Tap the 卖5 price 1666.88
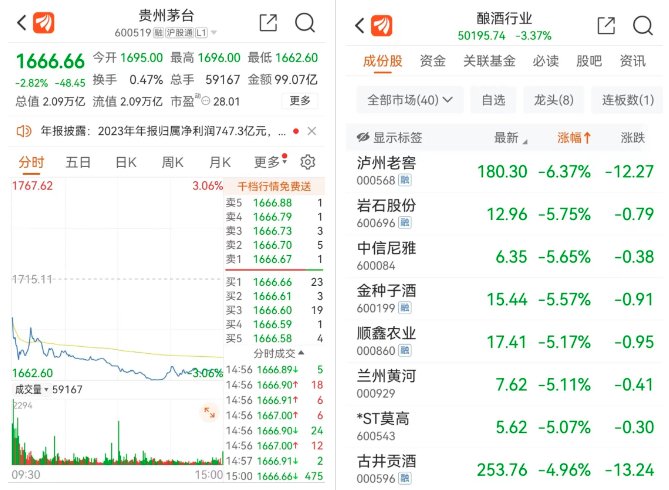 (272, 203)
